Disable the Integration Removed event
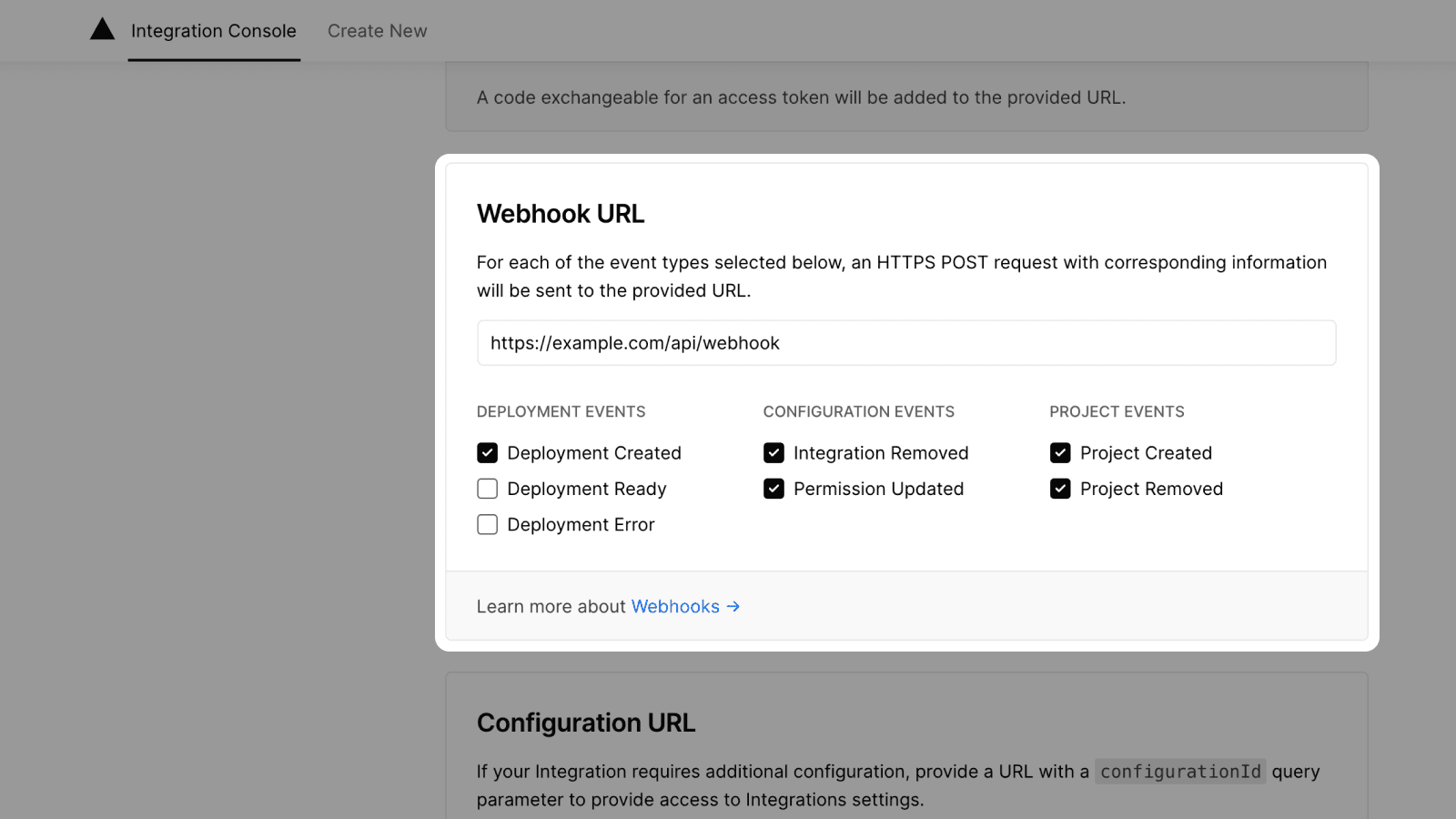 (773, 452)
